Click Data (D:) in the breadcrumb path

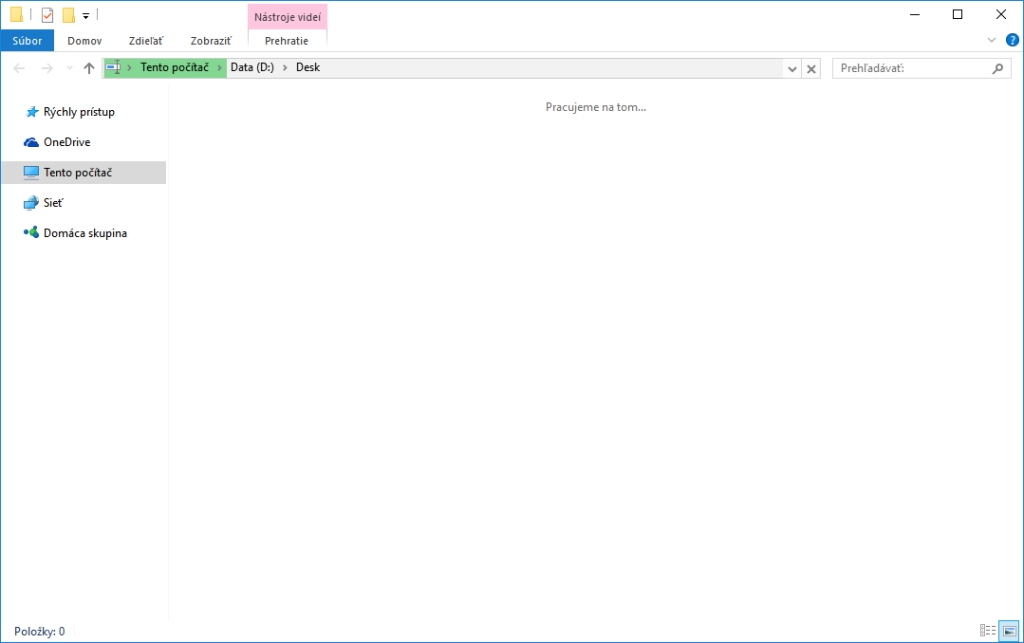[x=252, y=68]
